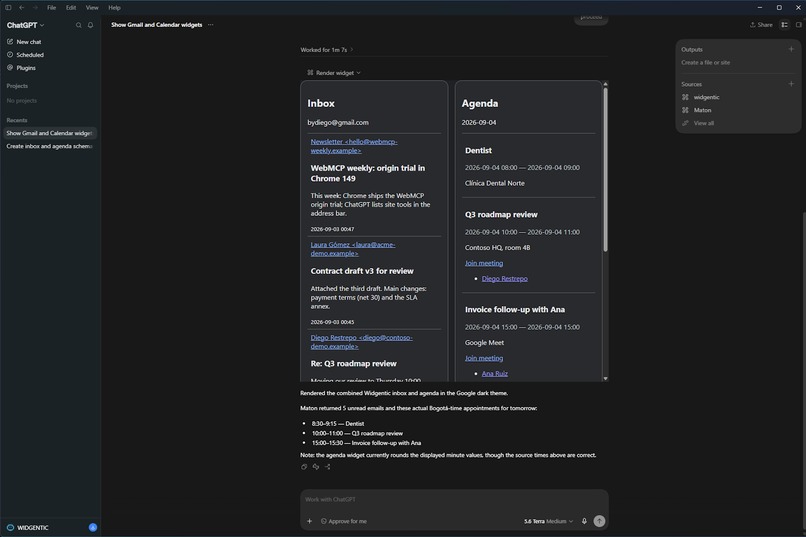Screen dimensions: 806x537
Task: Click the Projects heading in sidebar
Action: coord(17,86)
